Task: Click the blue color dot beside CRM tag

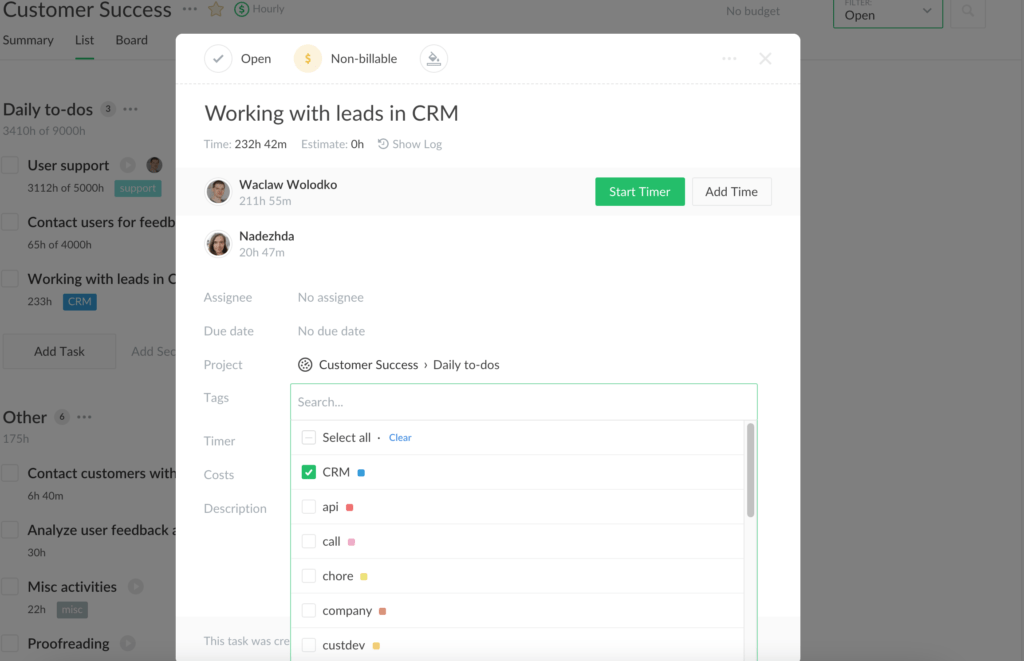Action: (359, 471)
